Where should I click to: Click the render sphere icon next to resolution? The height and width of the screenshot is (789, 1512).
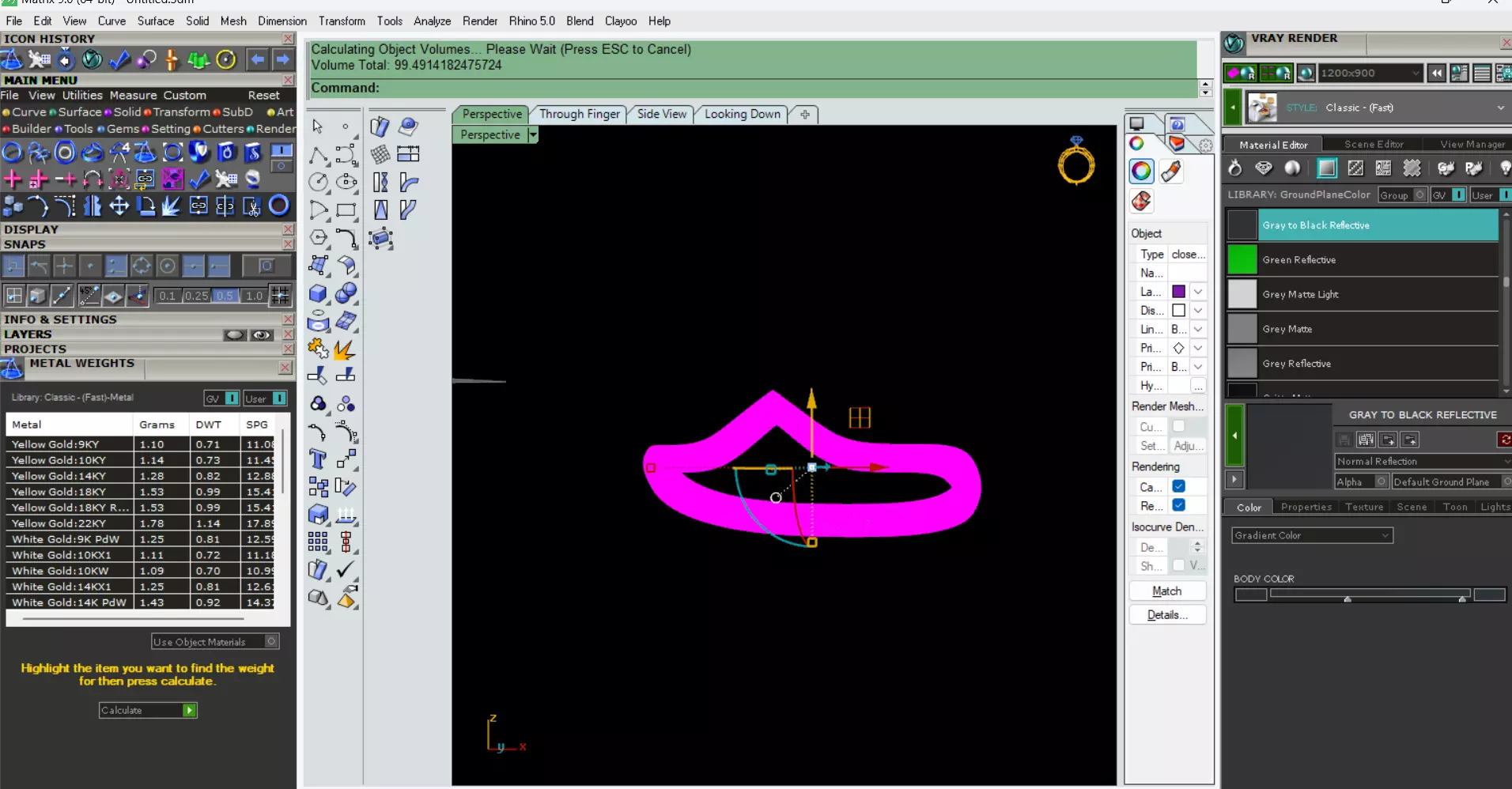click(1306, 74)
